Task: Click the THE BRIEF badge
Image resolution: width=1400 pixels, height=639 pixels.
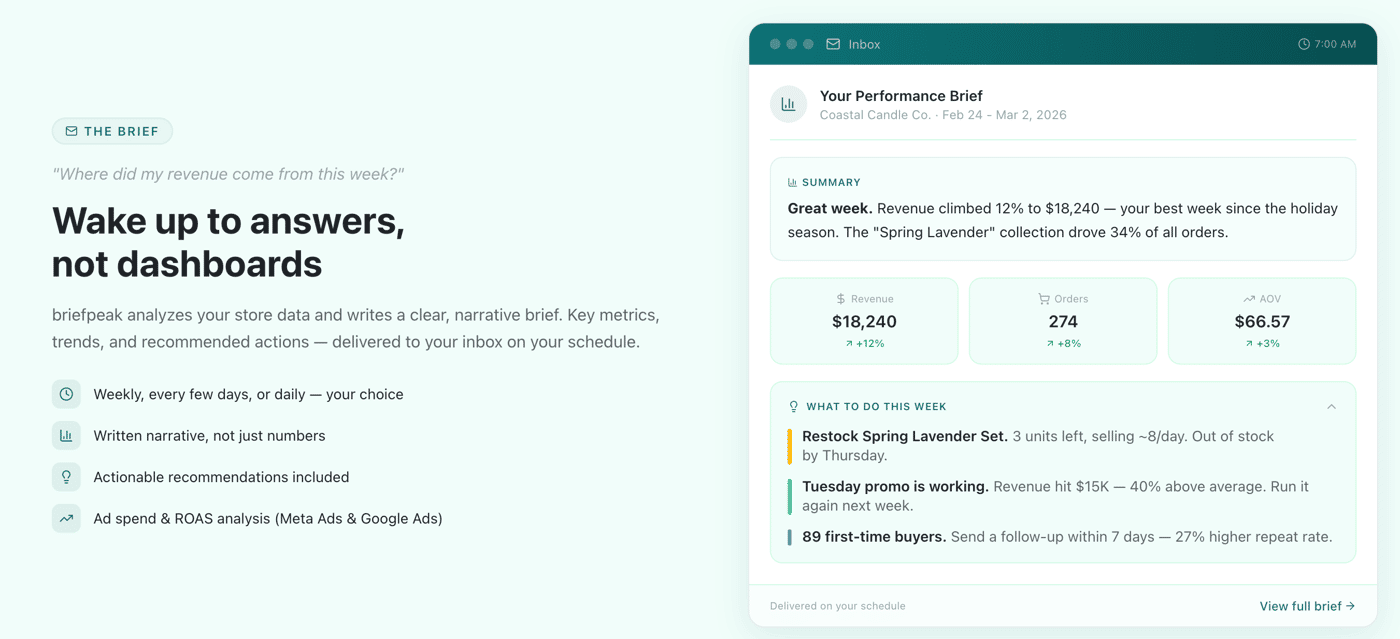Action: click(x=112, y=131)
